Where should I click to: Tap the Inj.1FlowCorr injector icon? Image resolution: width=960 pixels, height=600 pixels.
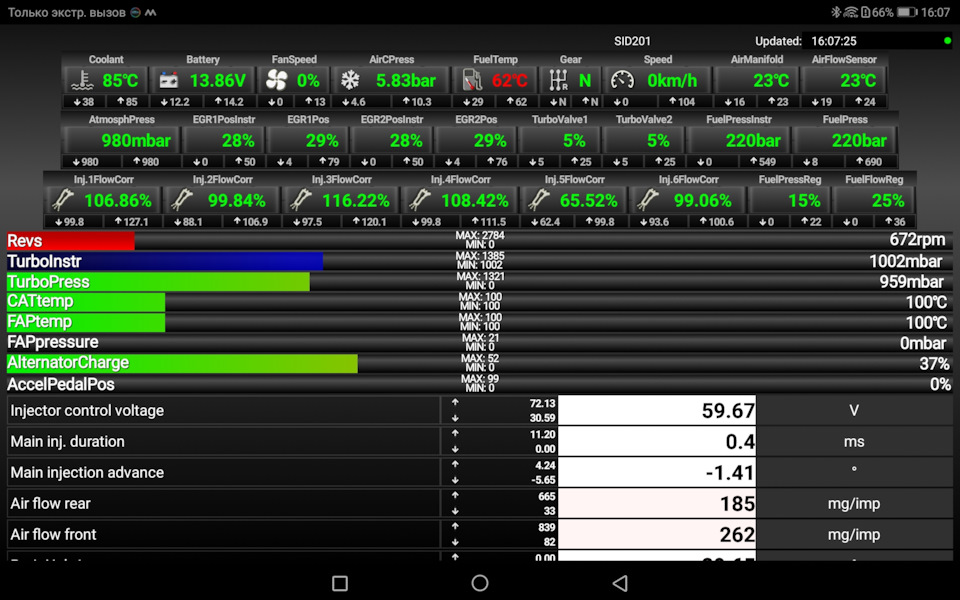(63, 200)
